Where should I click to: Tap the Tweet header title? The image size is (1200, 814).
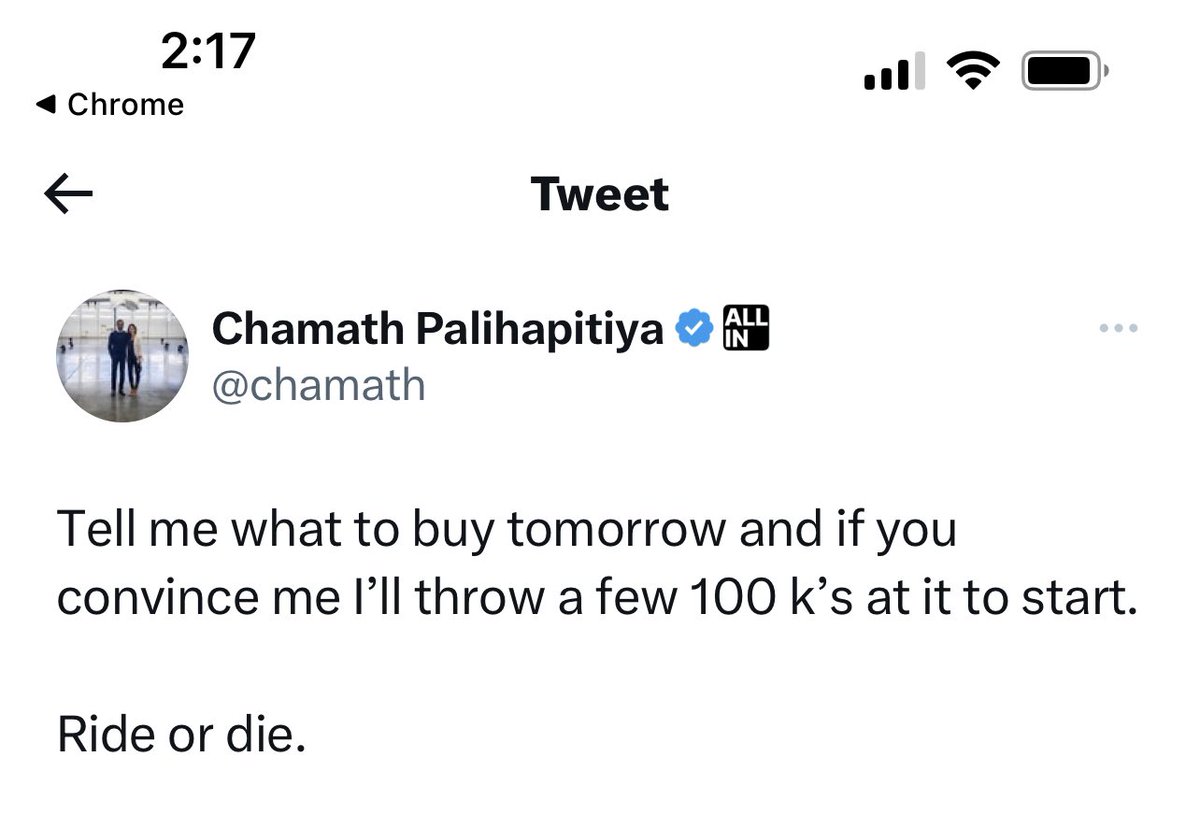(600, 194)
